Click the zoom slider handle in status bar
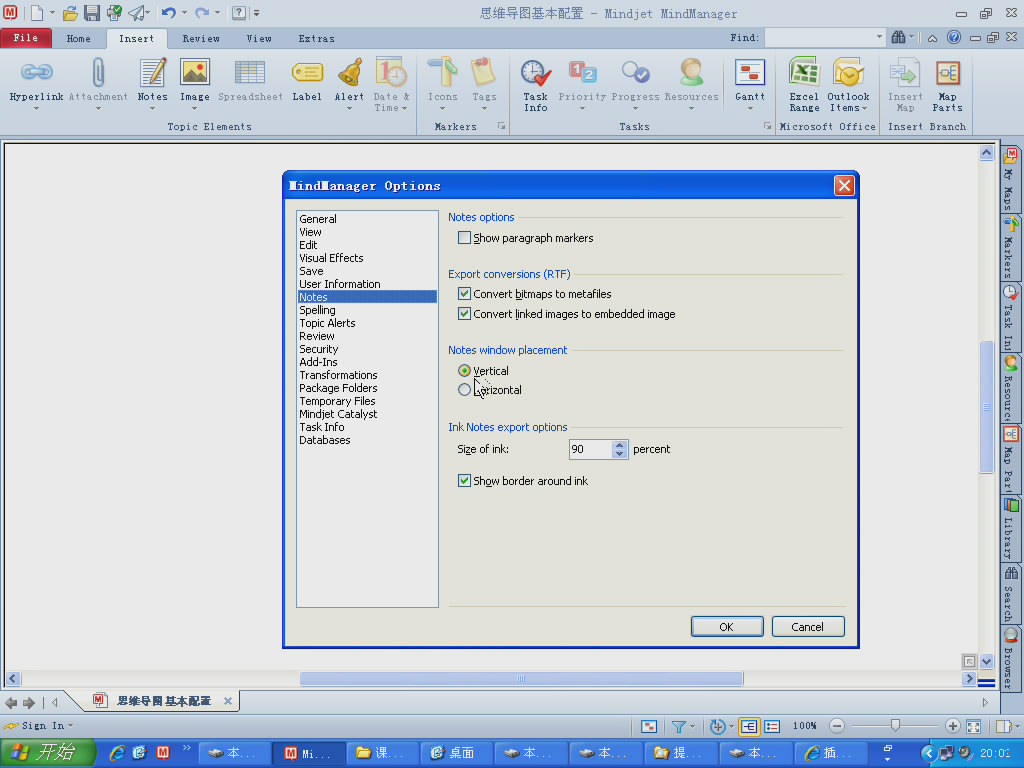This screenshot has width=1024, height=768. 895,726
